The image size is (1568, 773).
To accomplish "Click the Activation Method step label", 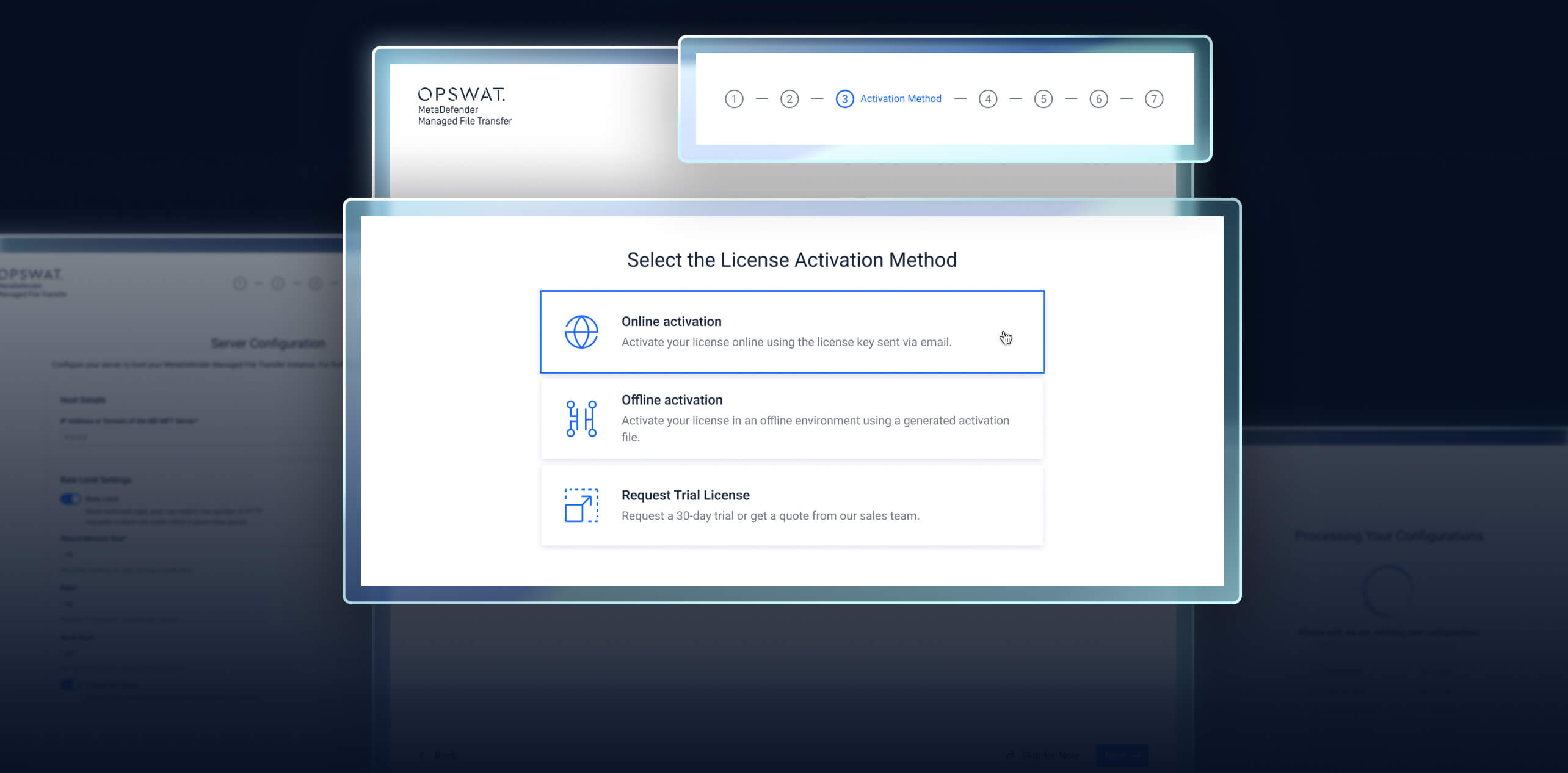I will tap(900, 98).
